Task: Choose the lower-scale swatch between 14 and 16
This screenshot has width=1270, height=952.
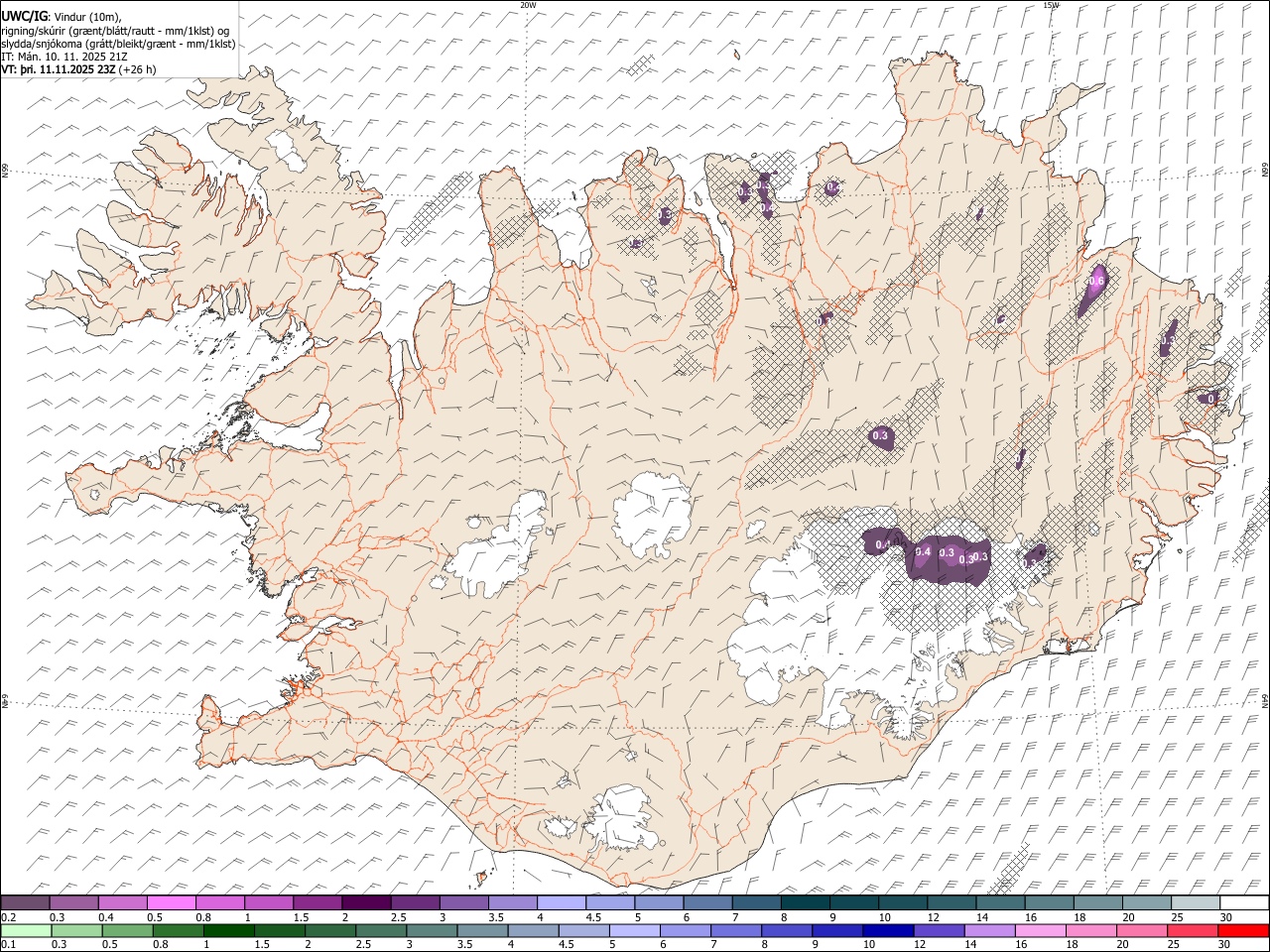Action: [989, 930]
